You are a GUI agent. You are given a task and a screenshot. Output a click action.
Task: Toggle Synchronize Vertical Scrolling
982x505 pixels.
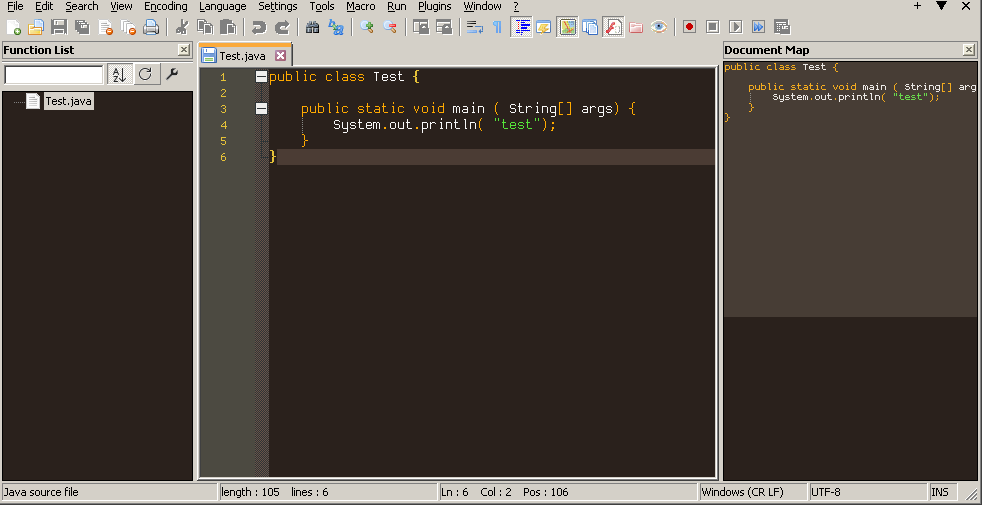pos(421,27)
